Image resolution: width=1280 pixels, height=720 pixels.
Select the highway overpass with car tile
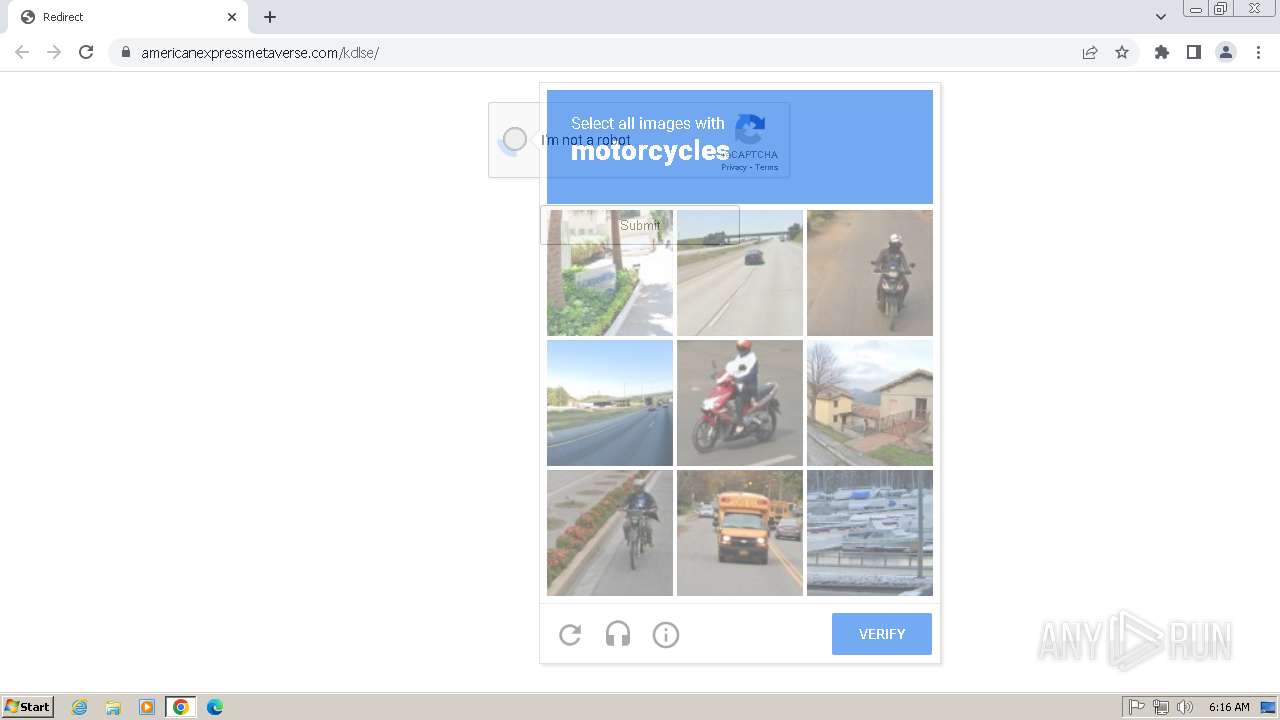pos(740,273)
